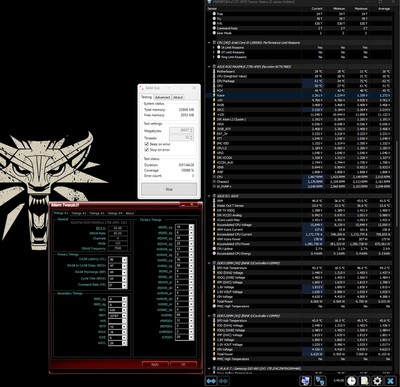The image size is (400, 387).
Task: Open the tWRPRE dropdown in Tertiary Timings
Action: (191, 315)
